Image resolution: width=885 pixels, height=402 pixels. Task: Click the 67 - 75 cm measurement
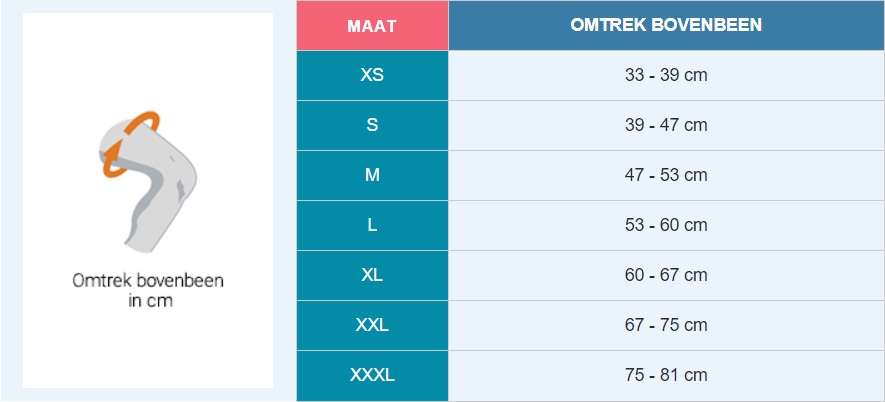tap(666, 325)
